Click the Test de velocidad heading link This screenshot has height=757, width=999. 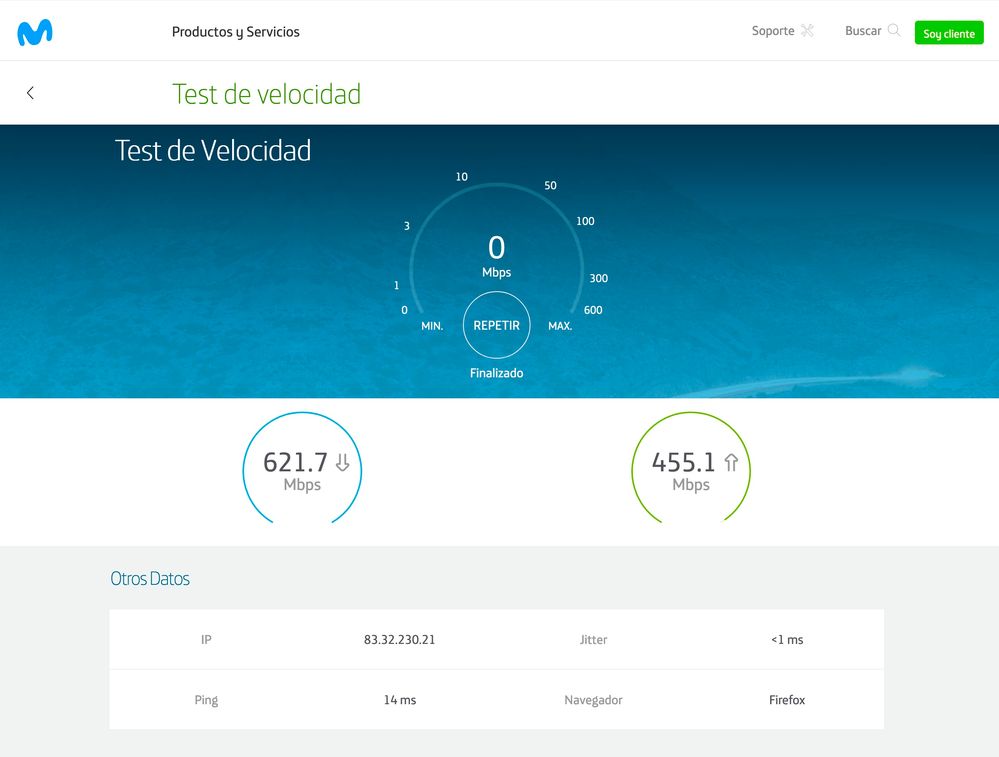266,93
